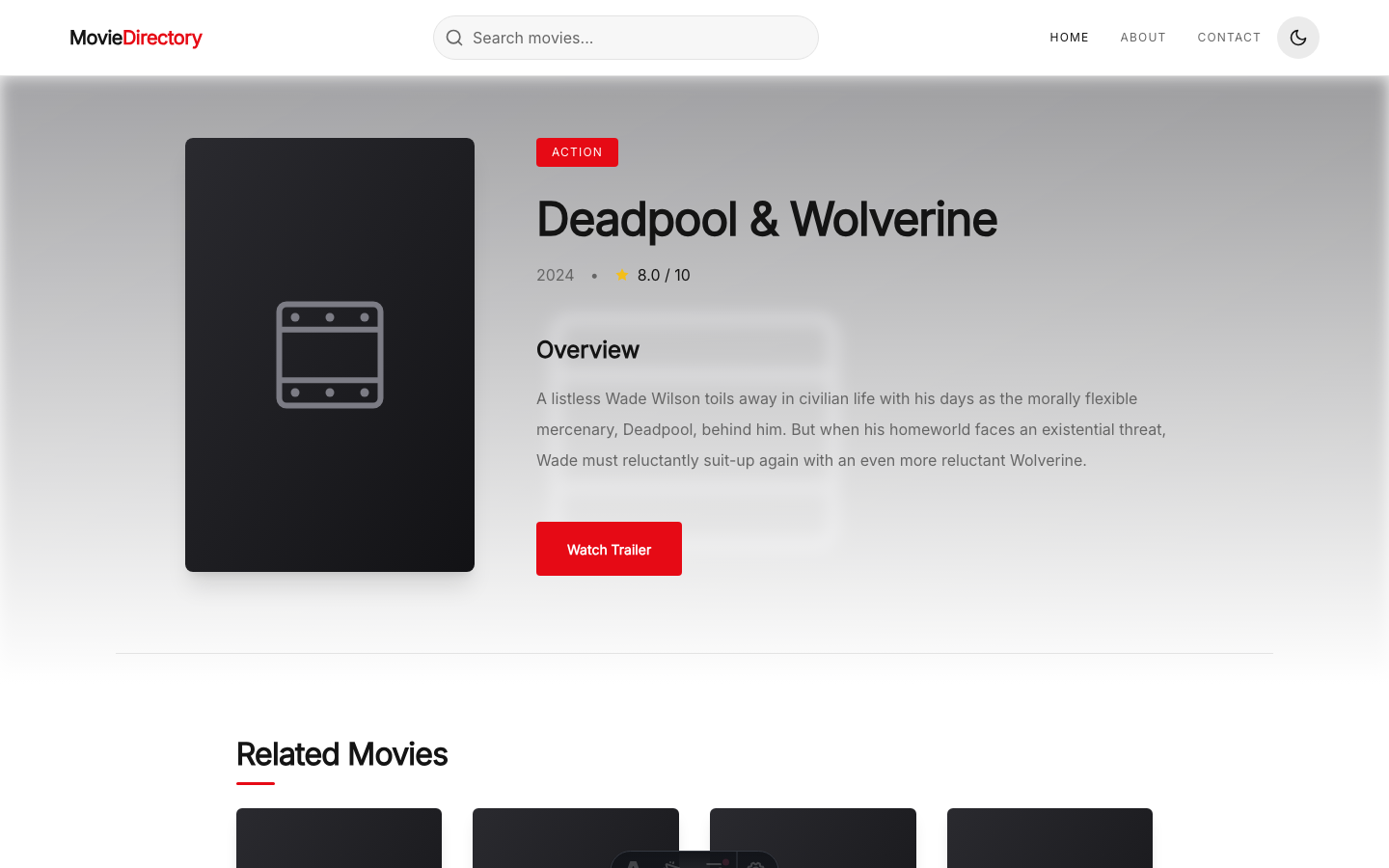Click the Related Movies heading
The height and width of the screenshot is (868, 1389).
coord(341,754)
